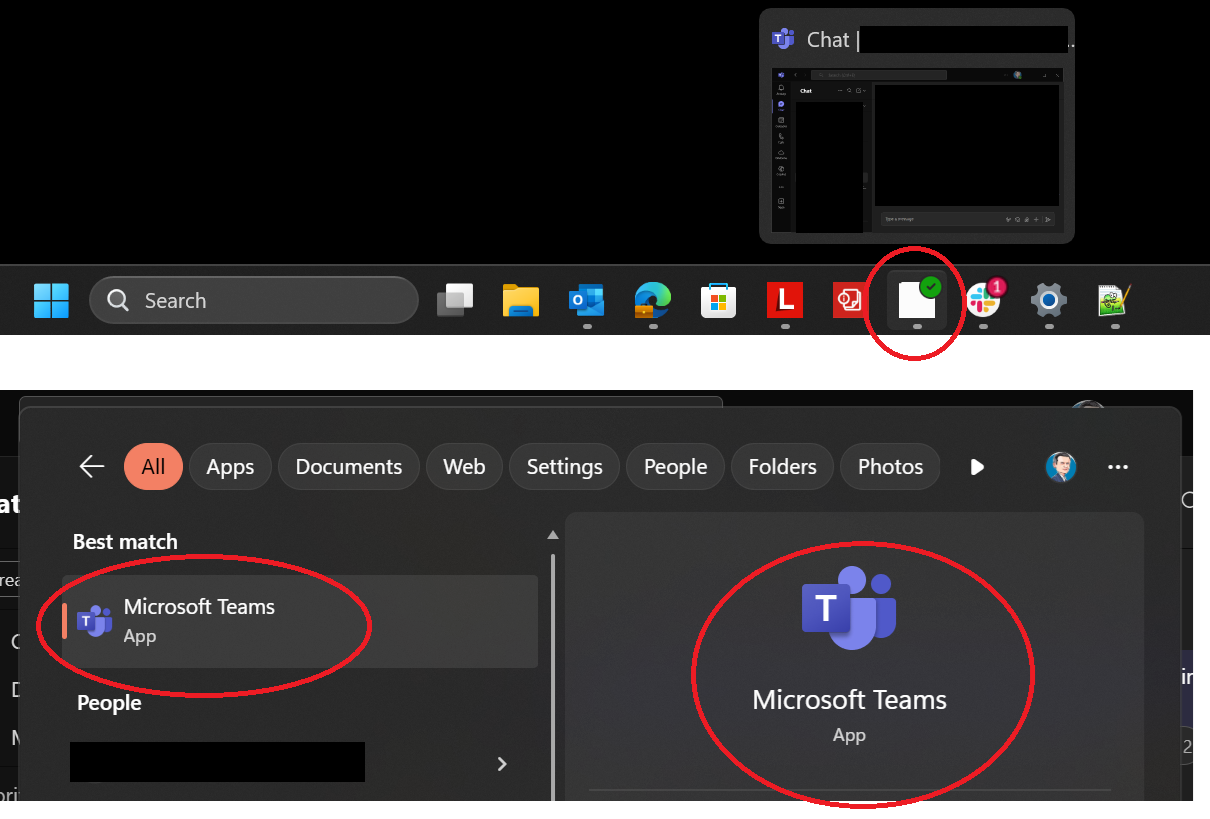
Task: Click the taskbar Search box
Action: pos(254,300)
